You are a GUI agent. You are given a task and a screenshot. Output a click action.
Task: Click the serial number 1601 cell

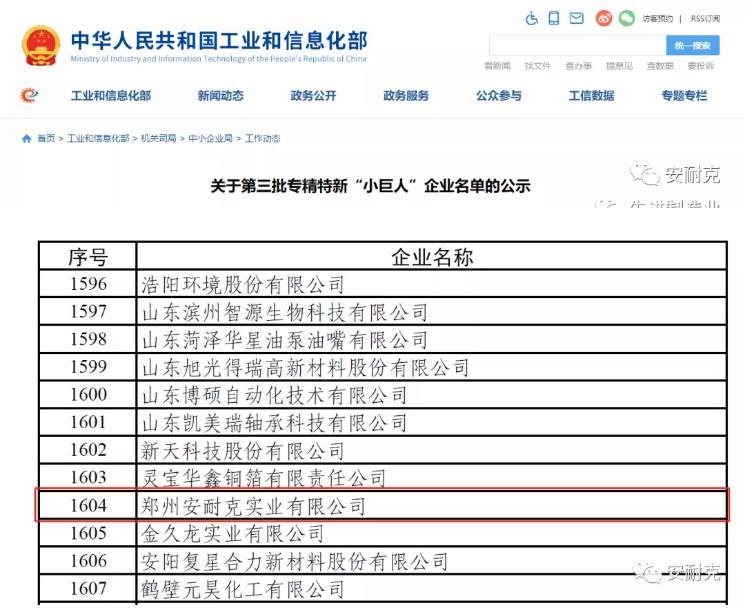(88, 423)
